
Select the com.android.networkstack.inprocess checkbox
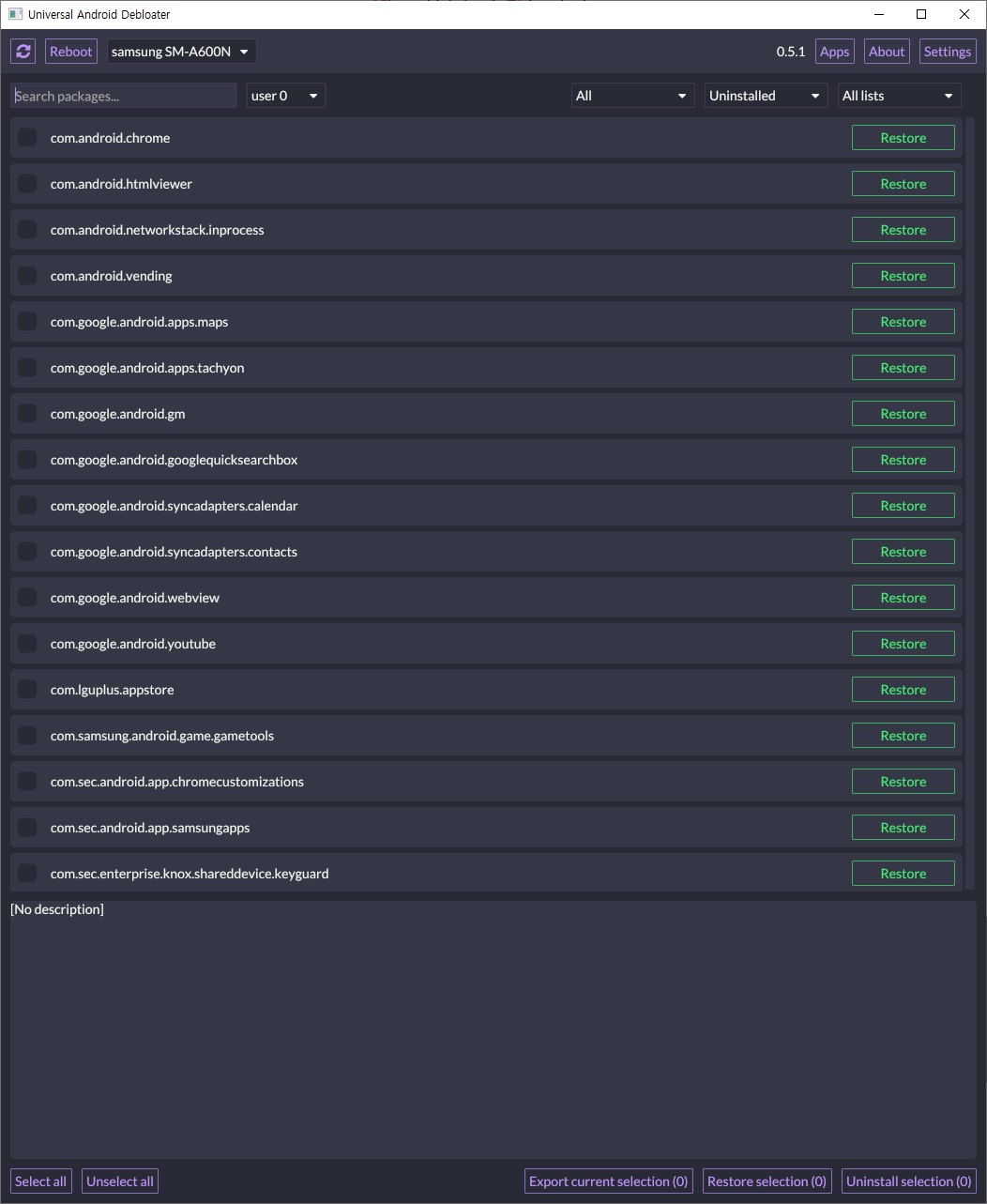tap(27, 230)
